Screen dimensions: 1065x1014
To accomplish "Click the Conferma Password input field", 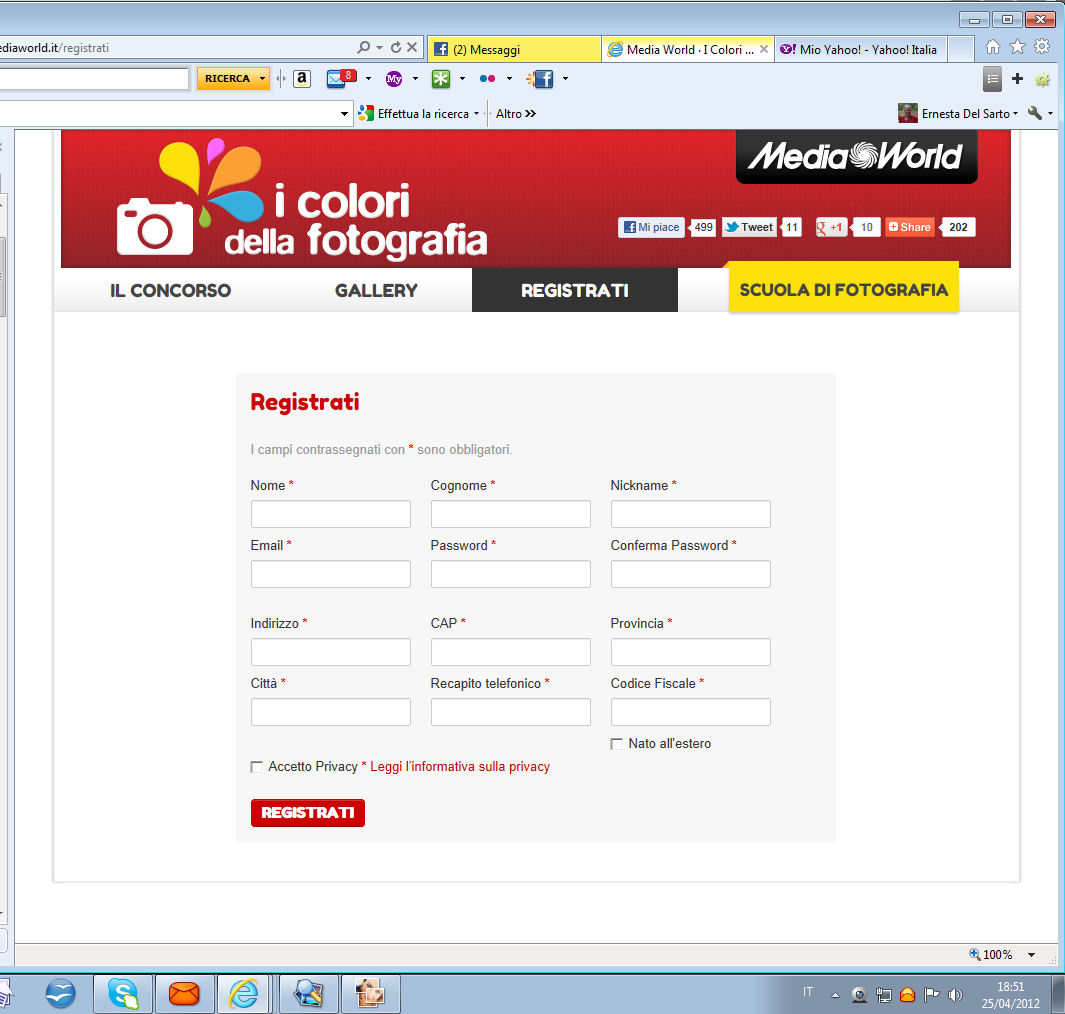I will point(691,574).
